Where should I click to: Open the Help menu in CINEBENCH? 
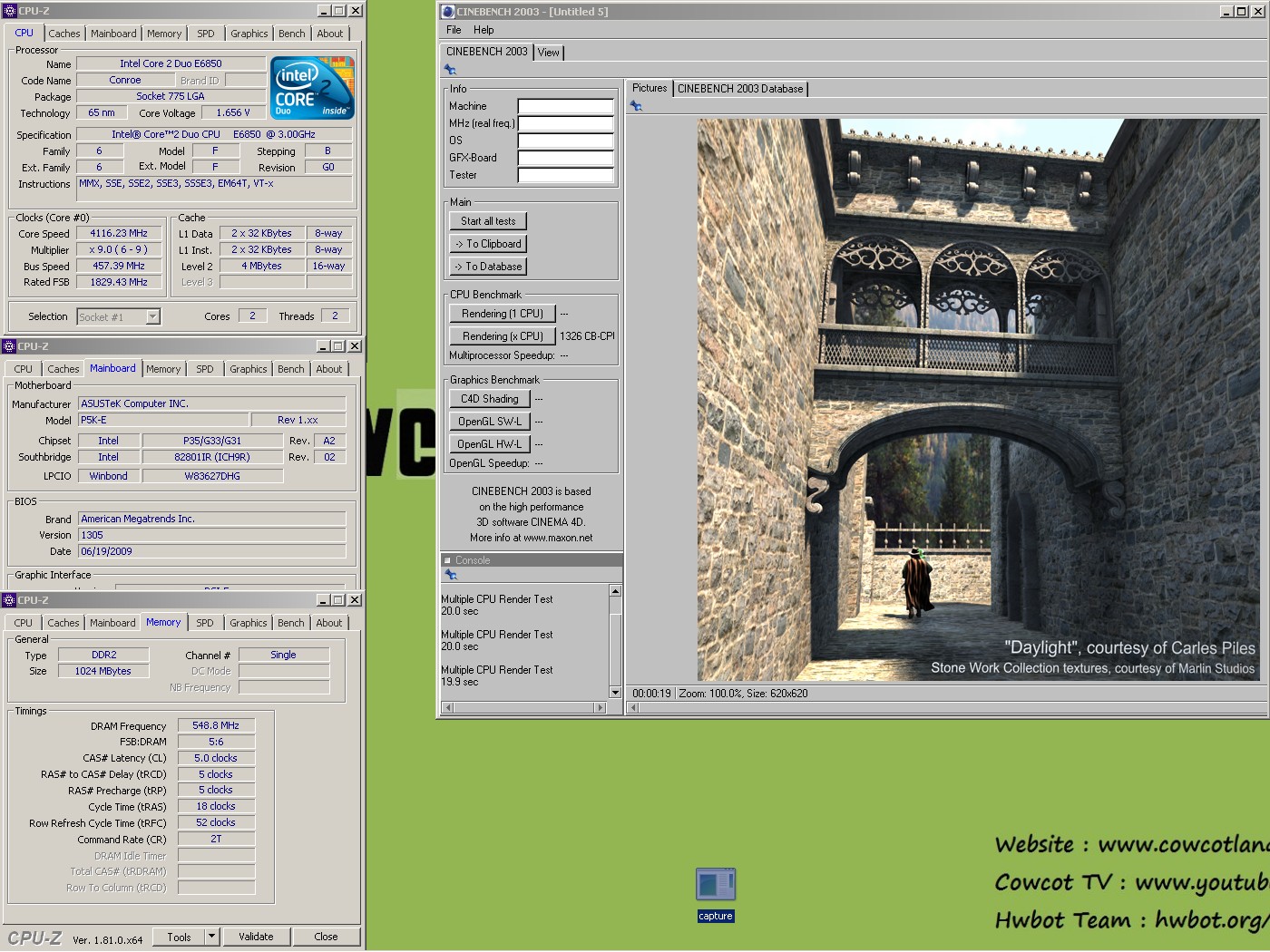point(484,30)
